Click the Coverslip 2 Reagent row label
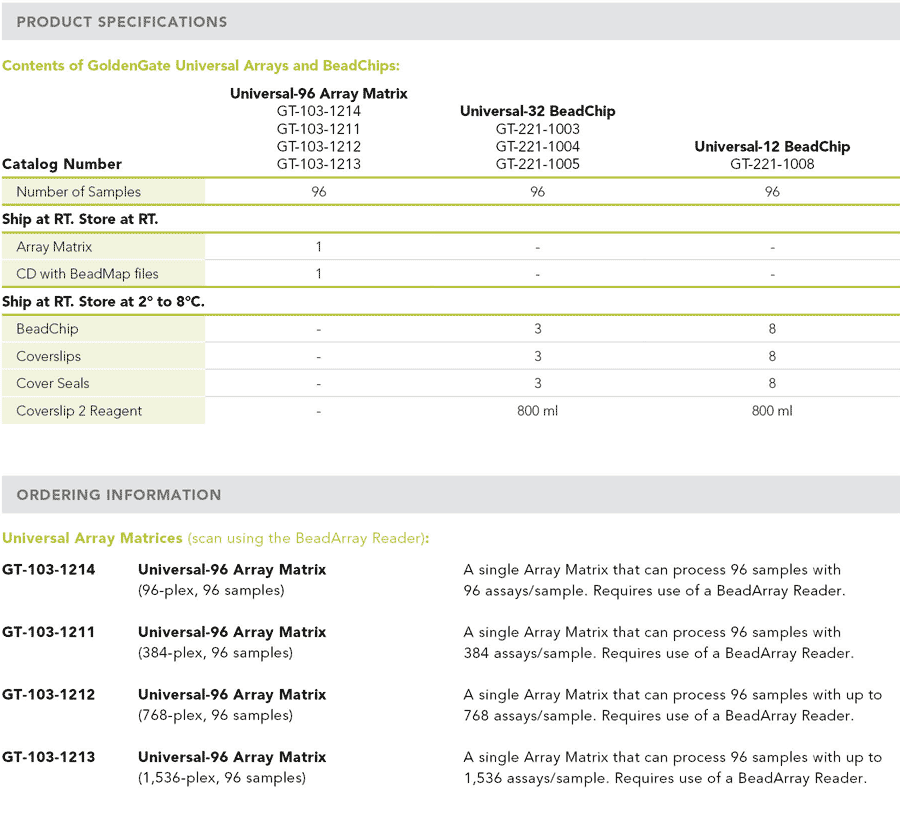 pos(79,411)
